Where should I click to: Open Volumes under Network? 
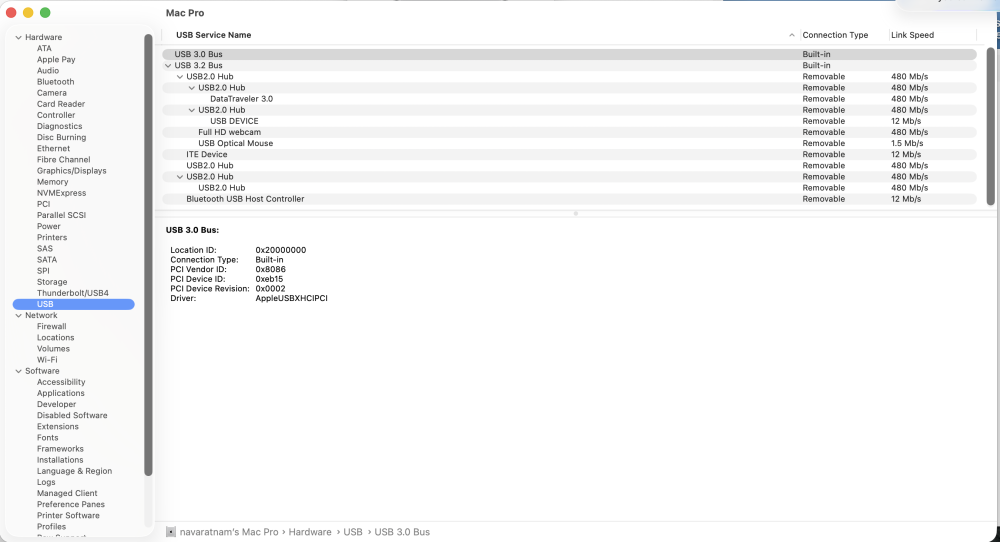(x=53, y=349)
